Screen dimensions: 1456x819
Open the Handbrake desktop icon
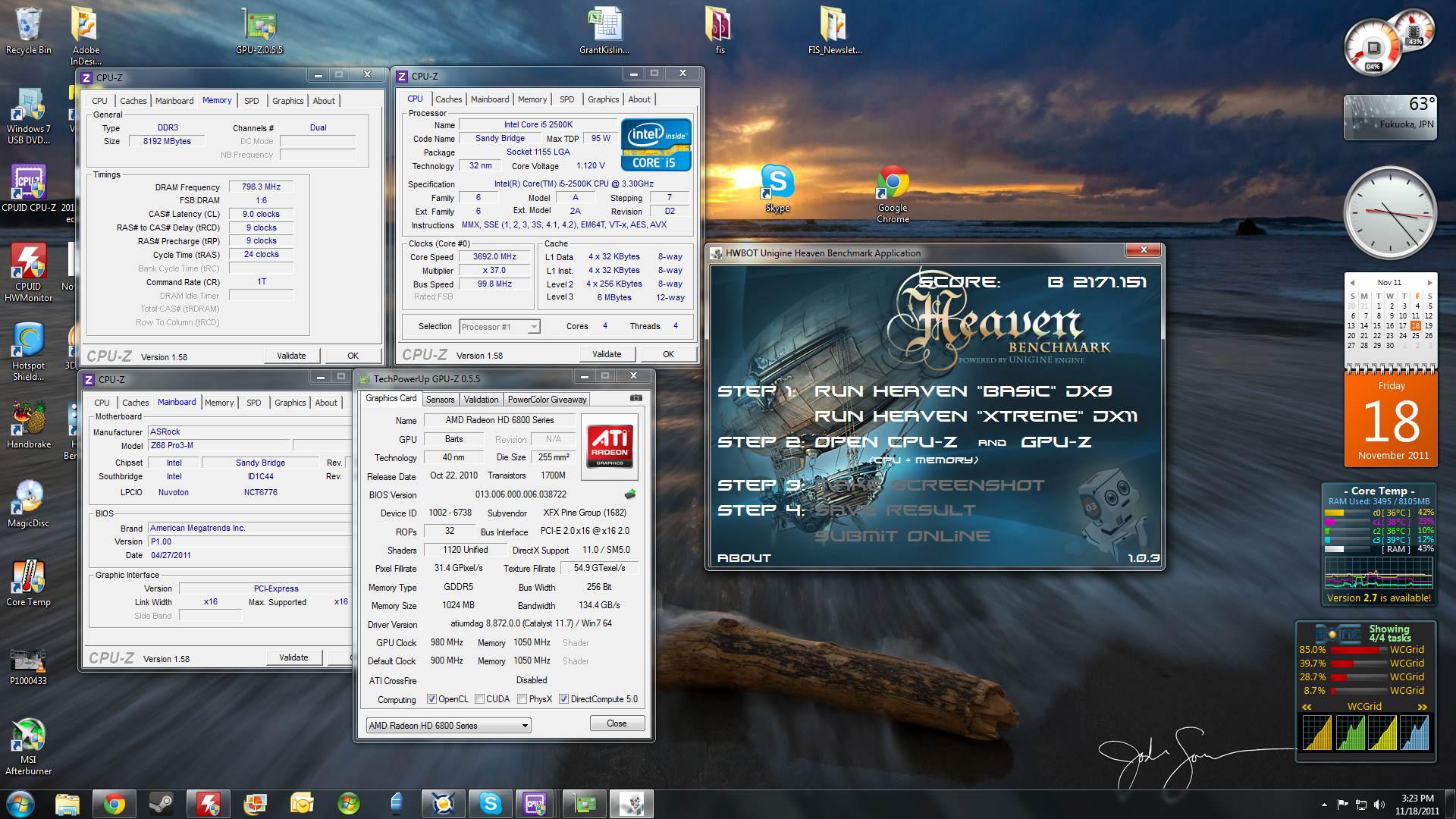pyautogui.click(x=28, y=425)
